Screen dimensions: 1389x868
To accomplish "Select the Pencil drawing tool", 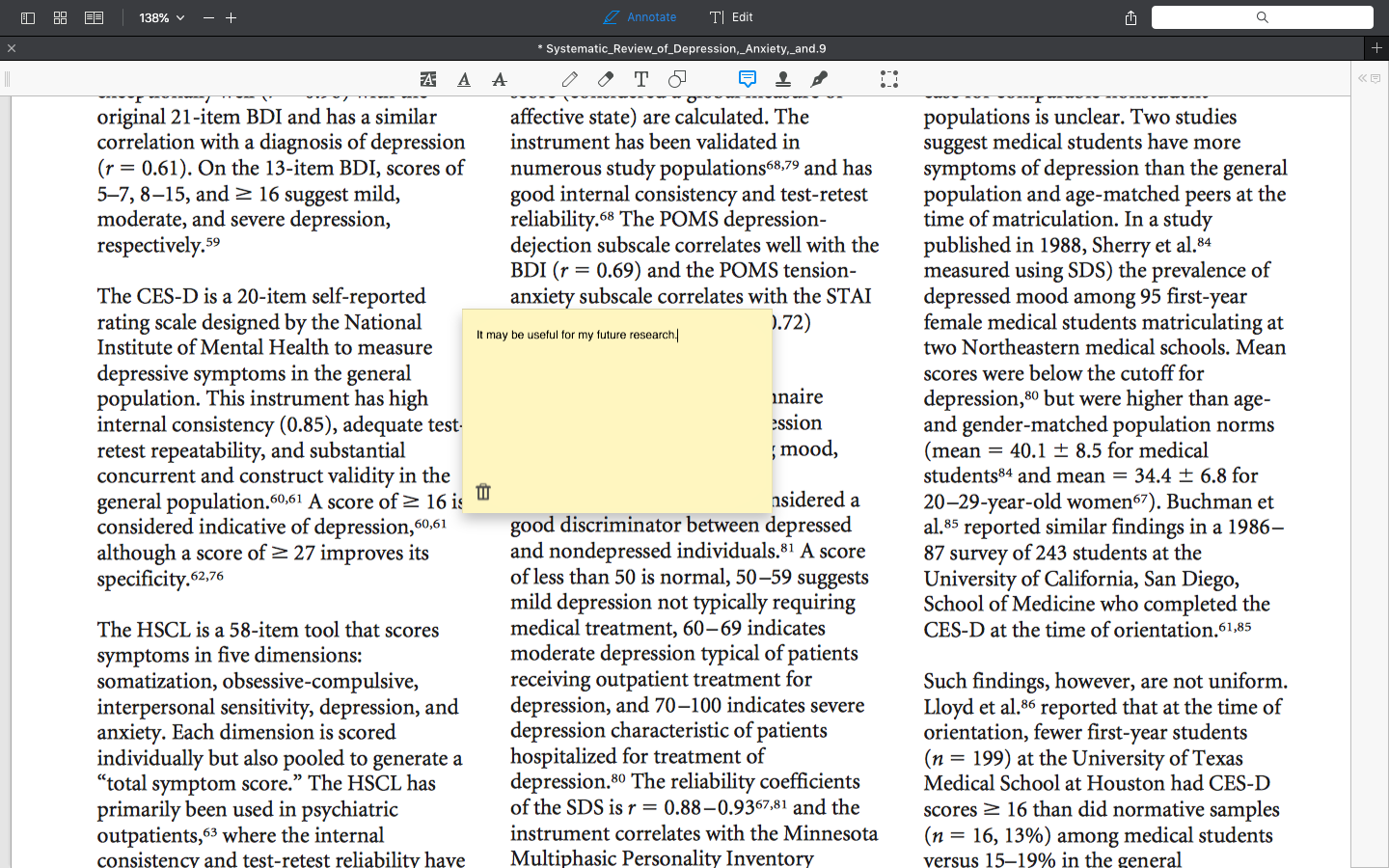I will click(570, 79).
